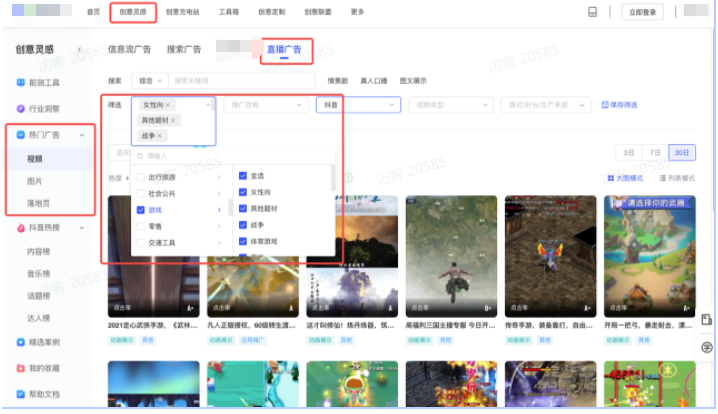This screenshot has height=414, width=718.
Task: Expand the 出行旅游 submenu arrow
Action: [x=219, y=177]
